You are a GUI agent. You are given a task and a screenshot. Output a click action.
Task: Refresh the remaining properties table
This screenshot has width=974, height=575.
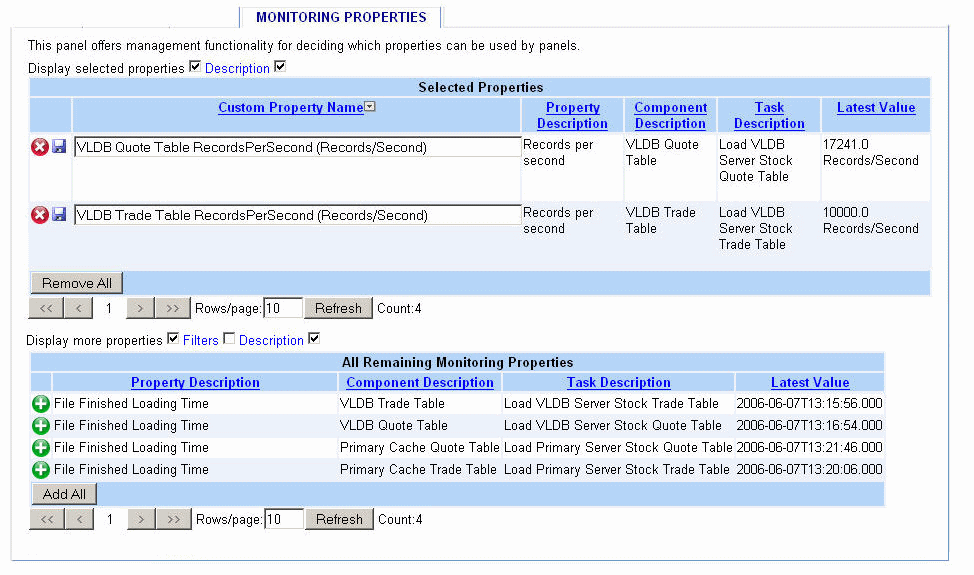pyautogui.click(x=339, y=519)
